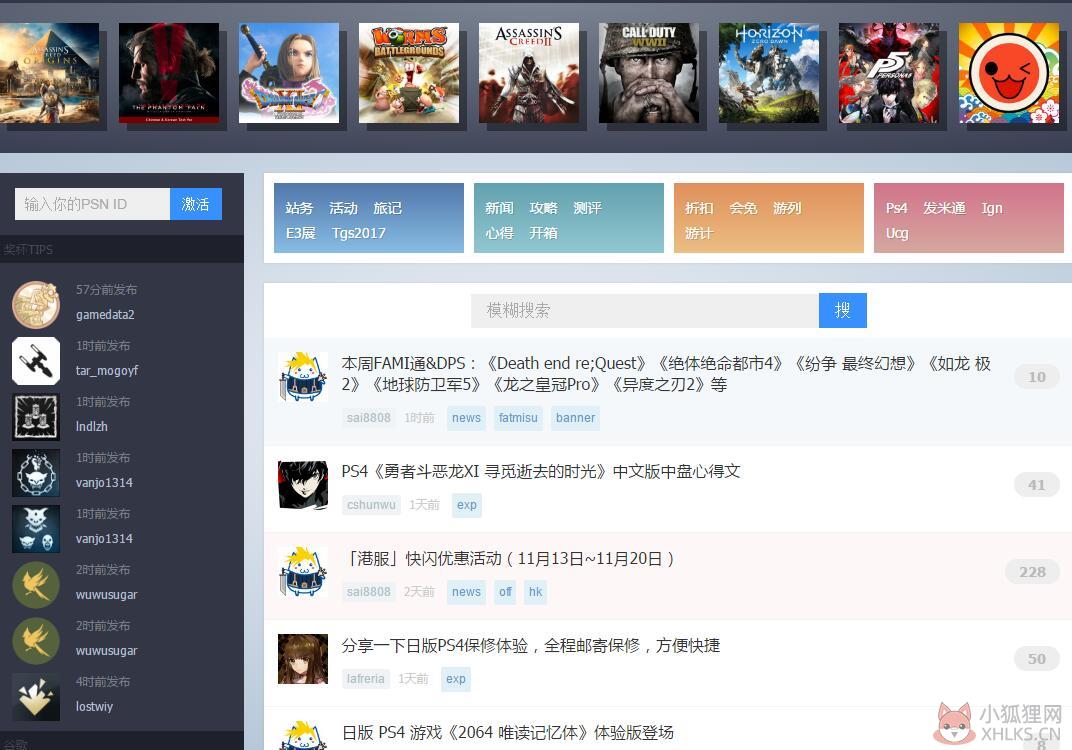The height and width of the screenshot is (750, 1072).
Task: Open the Call of Duty WWII cover
Action: click(649, 73)
